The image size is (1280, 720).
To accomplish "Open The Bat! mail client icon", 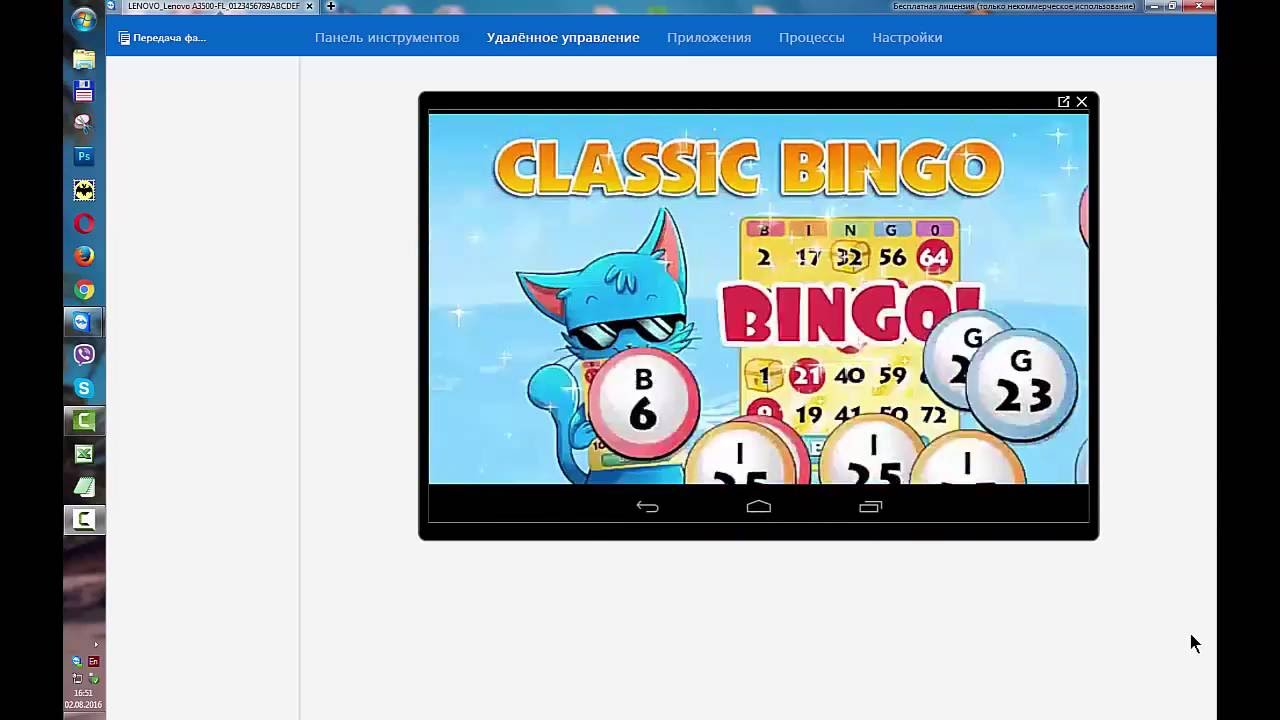I will click(x=84, y=190).
